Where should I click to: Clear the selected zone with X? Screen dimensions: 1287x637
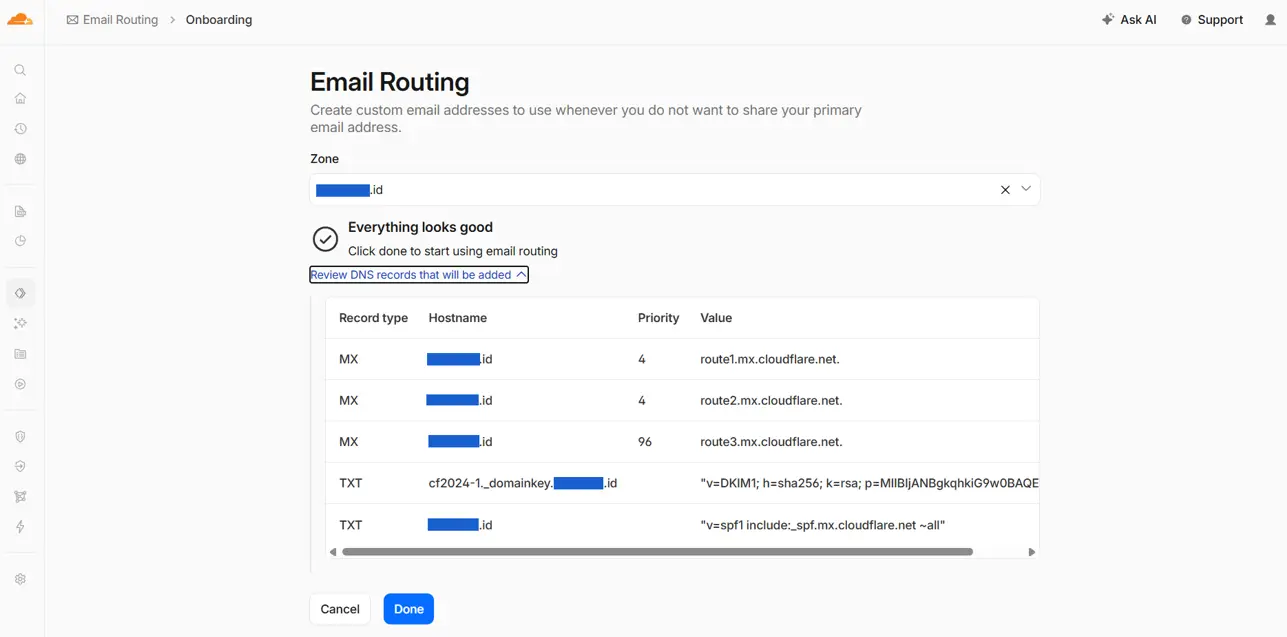click(x=1005, y=190)
